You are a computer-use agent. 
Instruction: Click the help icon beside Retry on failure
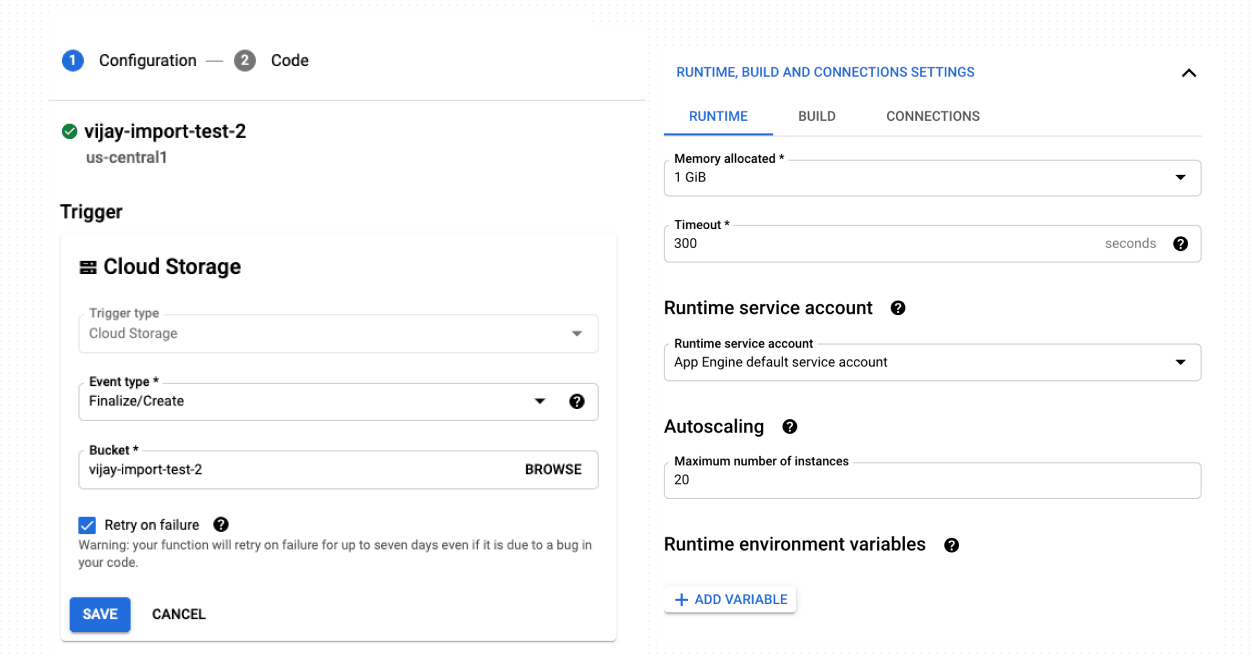coord(221,524)
